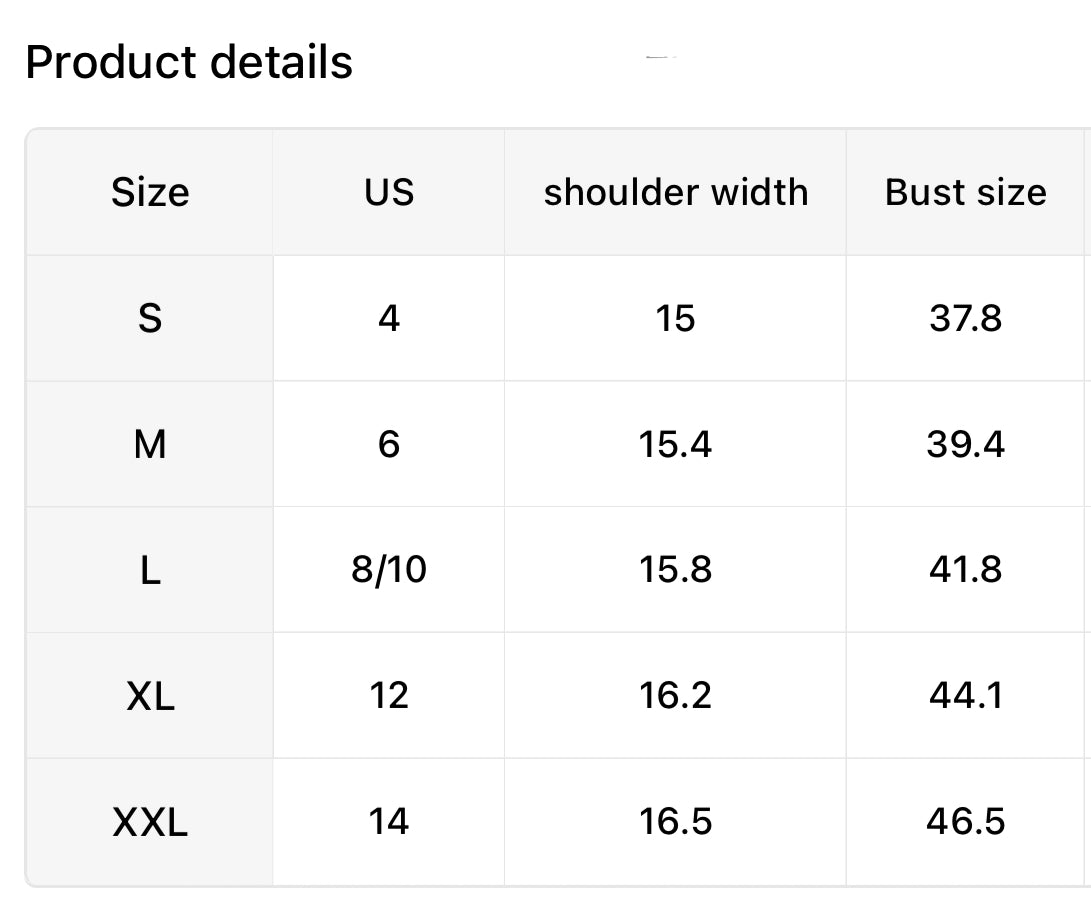Click the Bust size column header

tap(965, 192)
